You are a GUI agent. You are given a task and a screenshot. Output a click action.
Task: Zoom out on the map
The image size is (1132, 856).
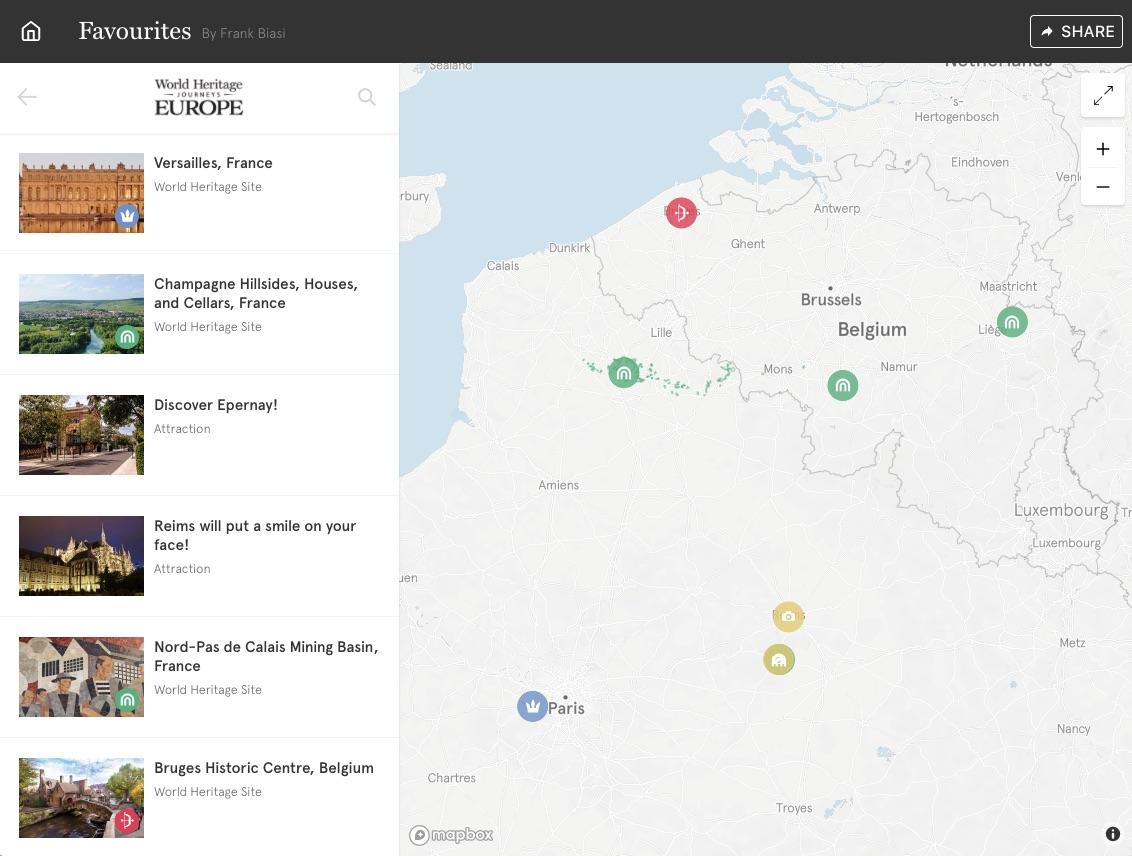click(x=1102, y=187)
